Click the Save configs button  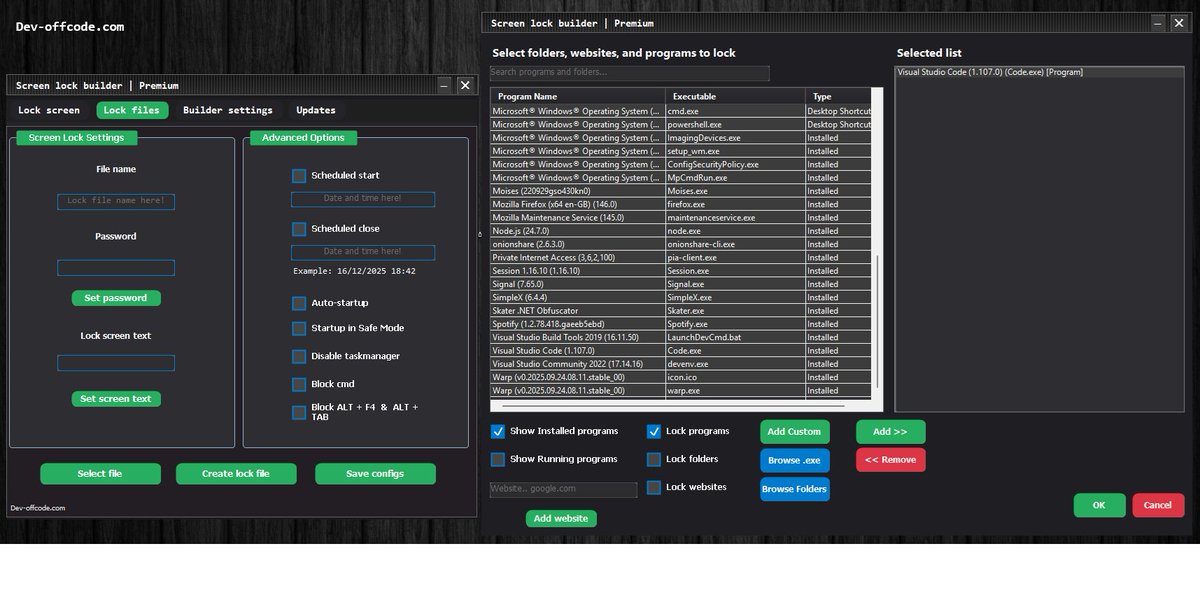(x=375, y=474)
